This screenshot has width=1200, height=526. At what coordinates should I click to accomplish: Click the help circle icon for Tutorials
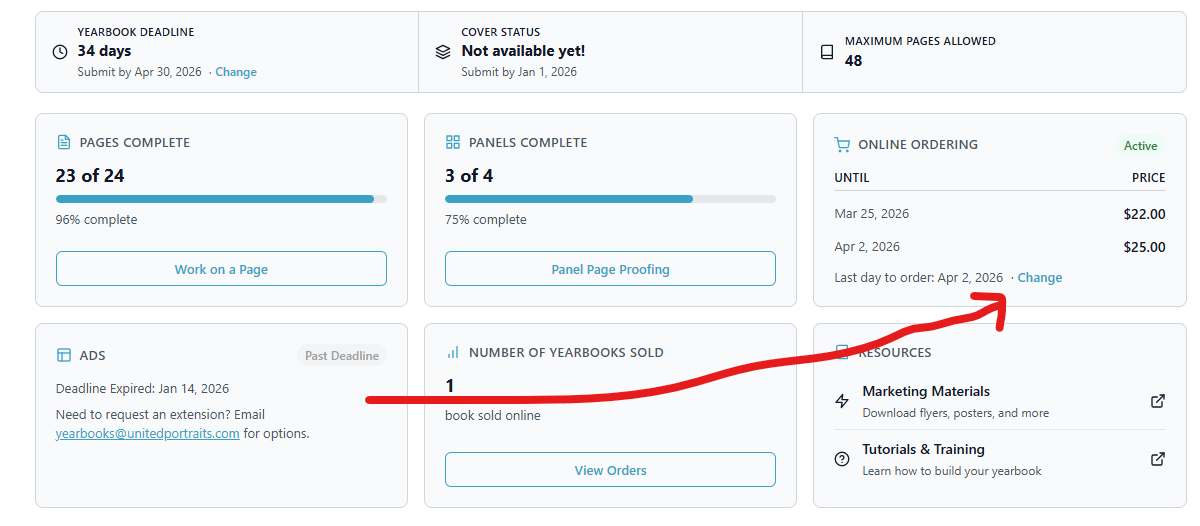point(842,459)
